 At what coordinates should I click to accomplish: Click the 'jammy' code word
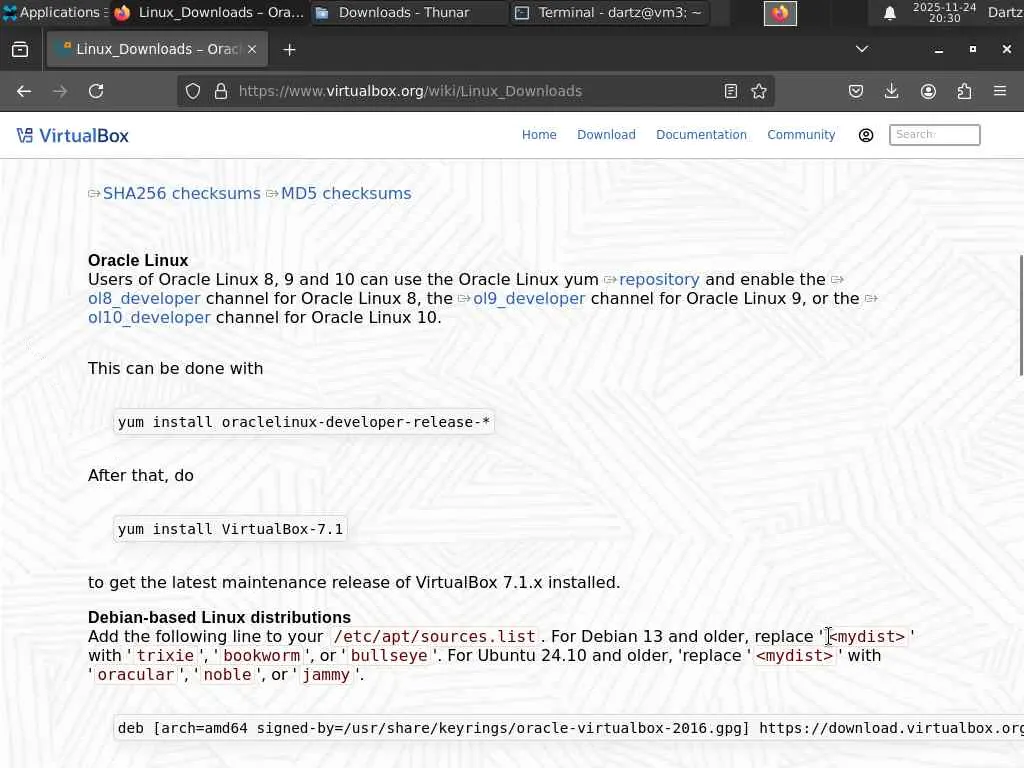tap(326, 675)
